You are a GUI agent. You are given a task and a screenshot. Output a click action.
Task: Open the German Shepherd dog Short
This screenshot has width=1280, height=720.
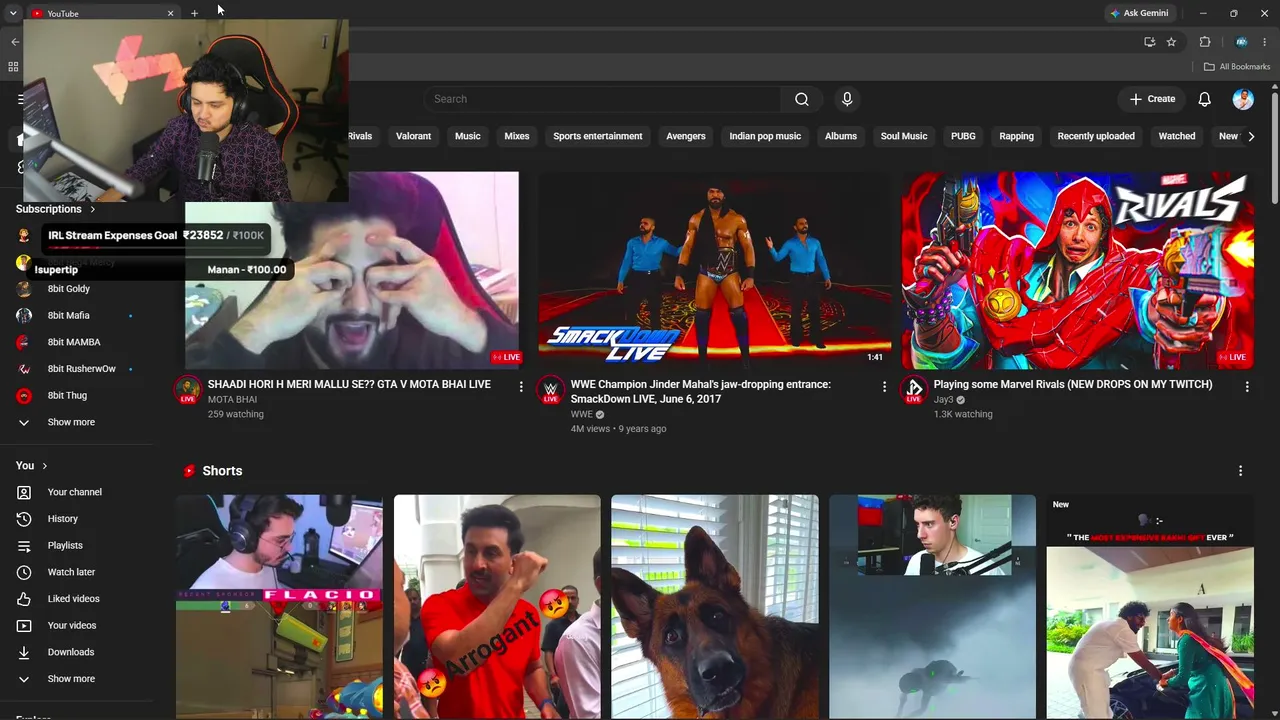(714, 607)
